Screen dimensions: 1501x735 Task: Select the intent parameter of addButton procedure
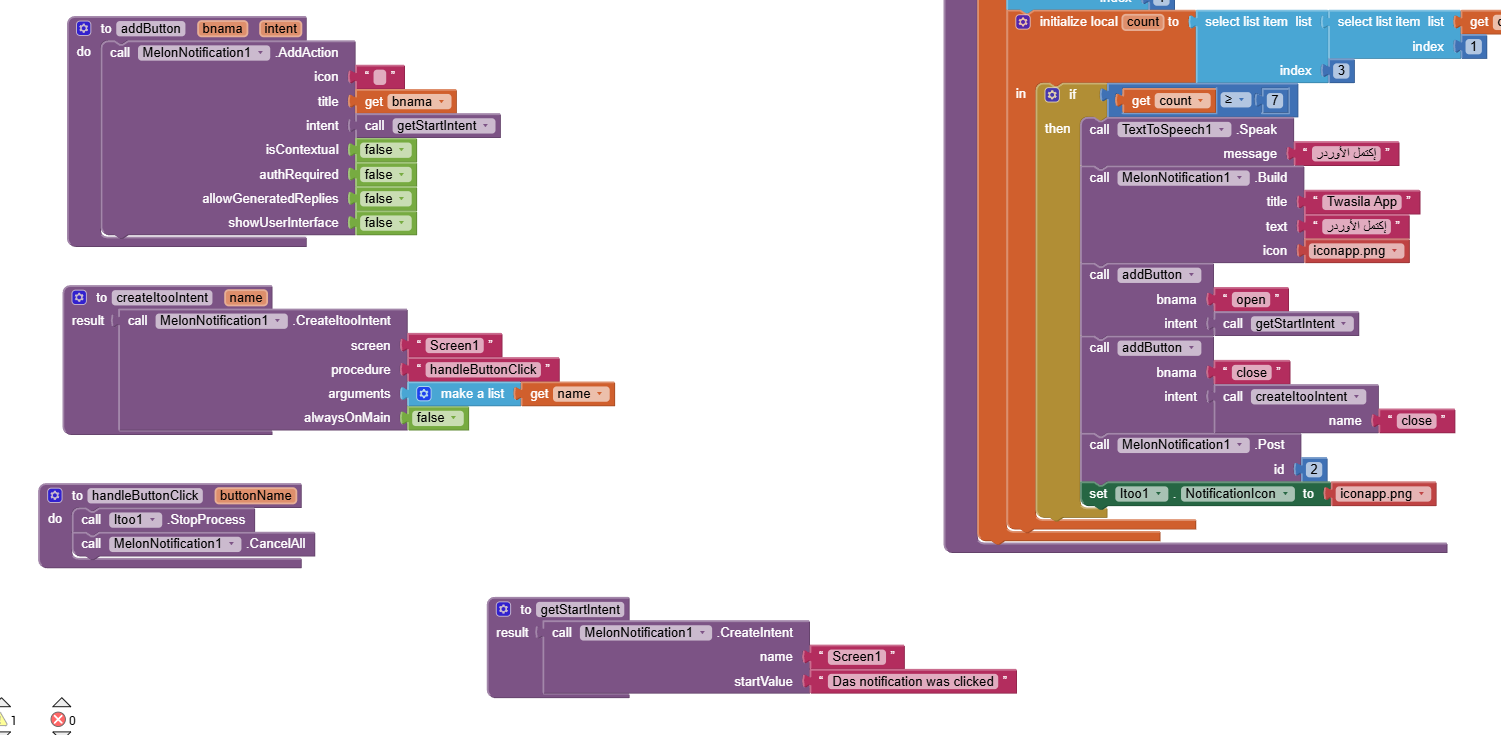[281, 29]
